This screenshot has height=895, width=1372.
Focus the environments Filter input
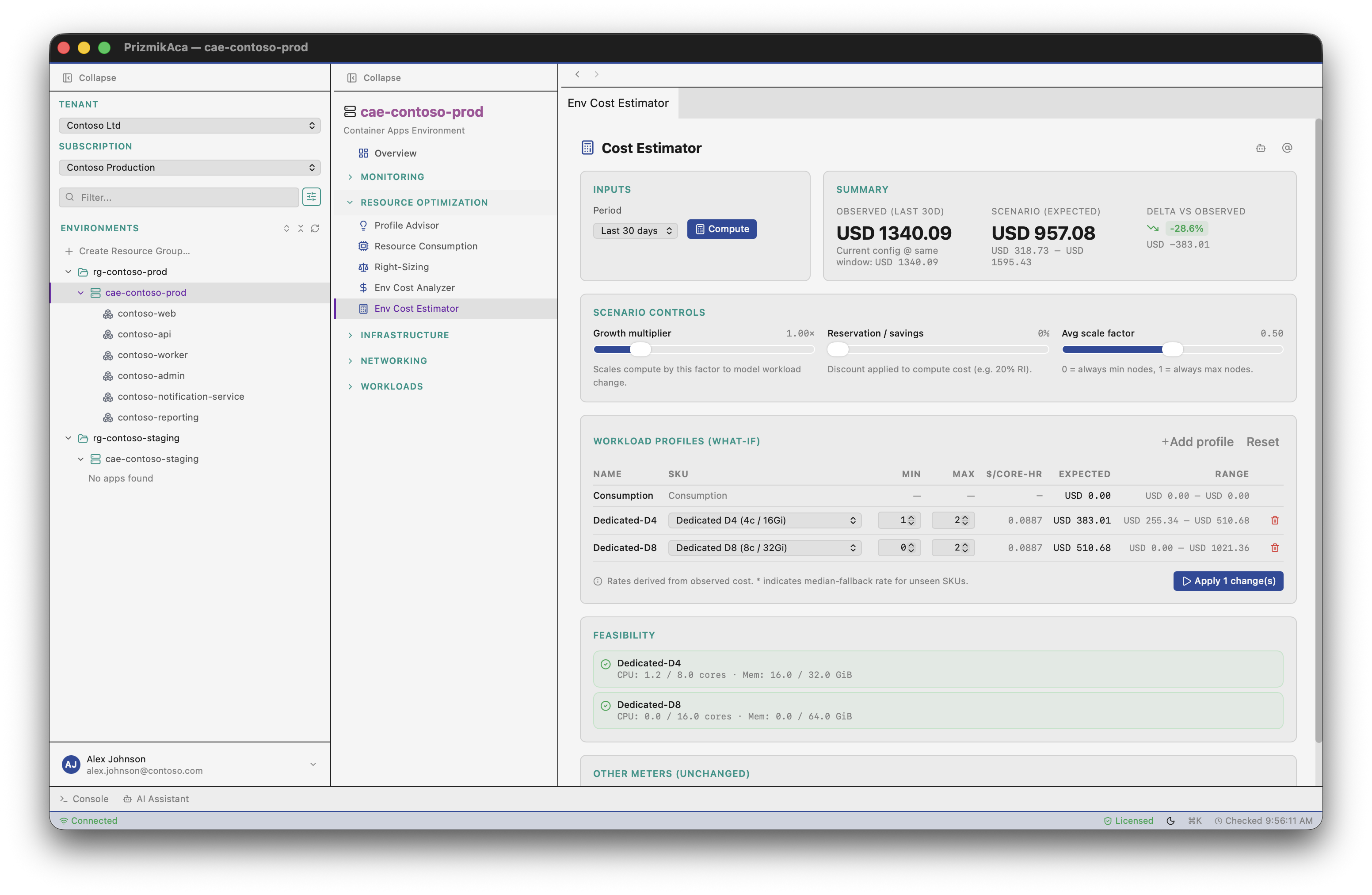pos(179,197)
